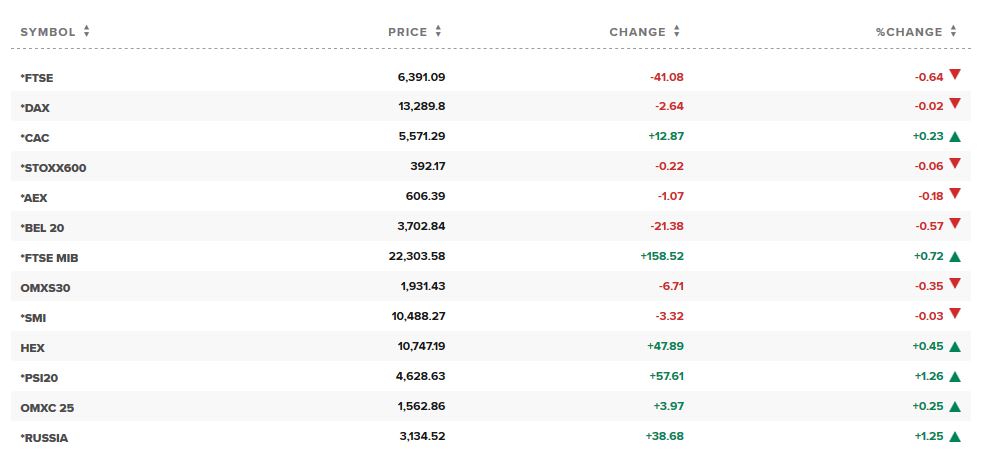Open the *DAX symbol link
Image resolution: width=986 pixels, height=469 pixels.
35,108
